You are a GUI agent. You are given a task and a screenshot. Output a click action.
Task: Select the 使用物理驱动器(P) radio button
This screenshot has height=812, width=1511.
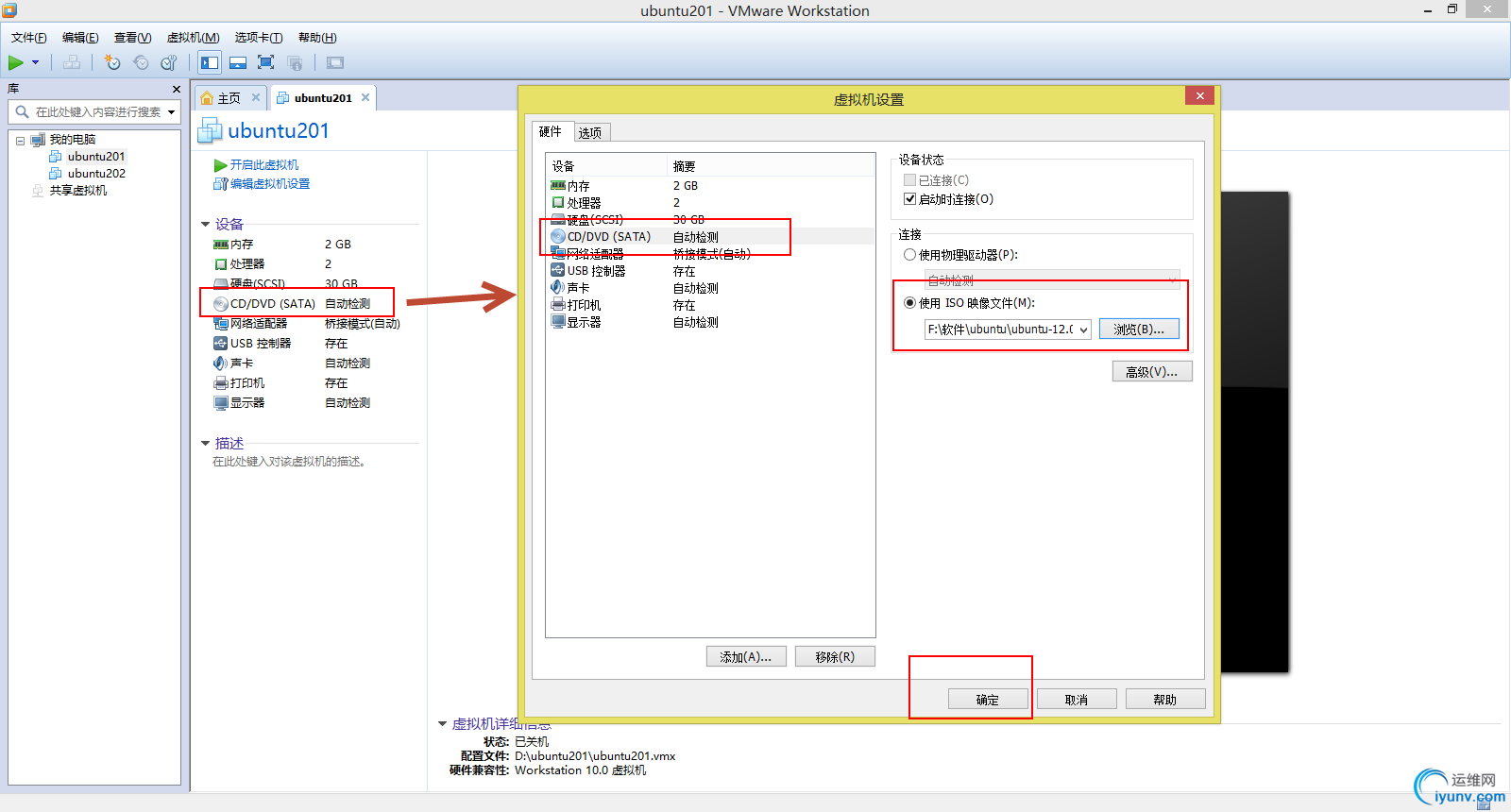click(x=909, y=255)
